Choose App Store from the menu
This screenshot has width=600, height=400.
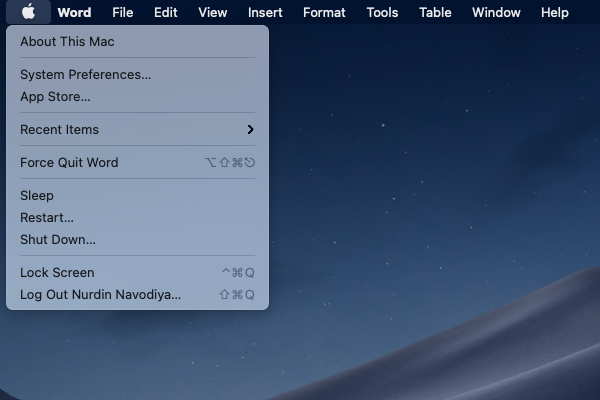point(137,96)
